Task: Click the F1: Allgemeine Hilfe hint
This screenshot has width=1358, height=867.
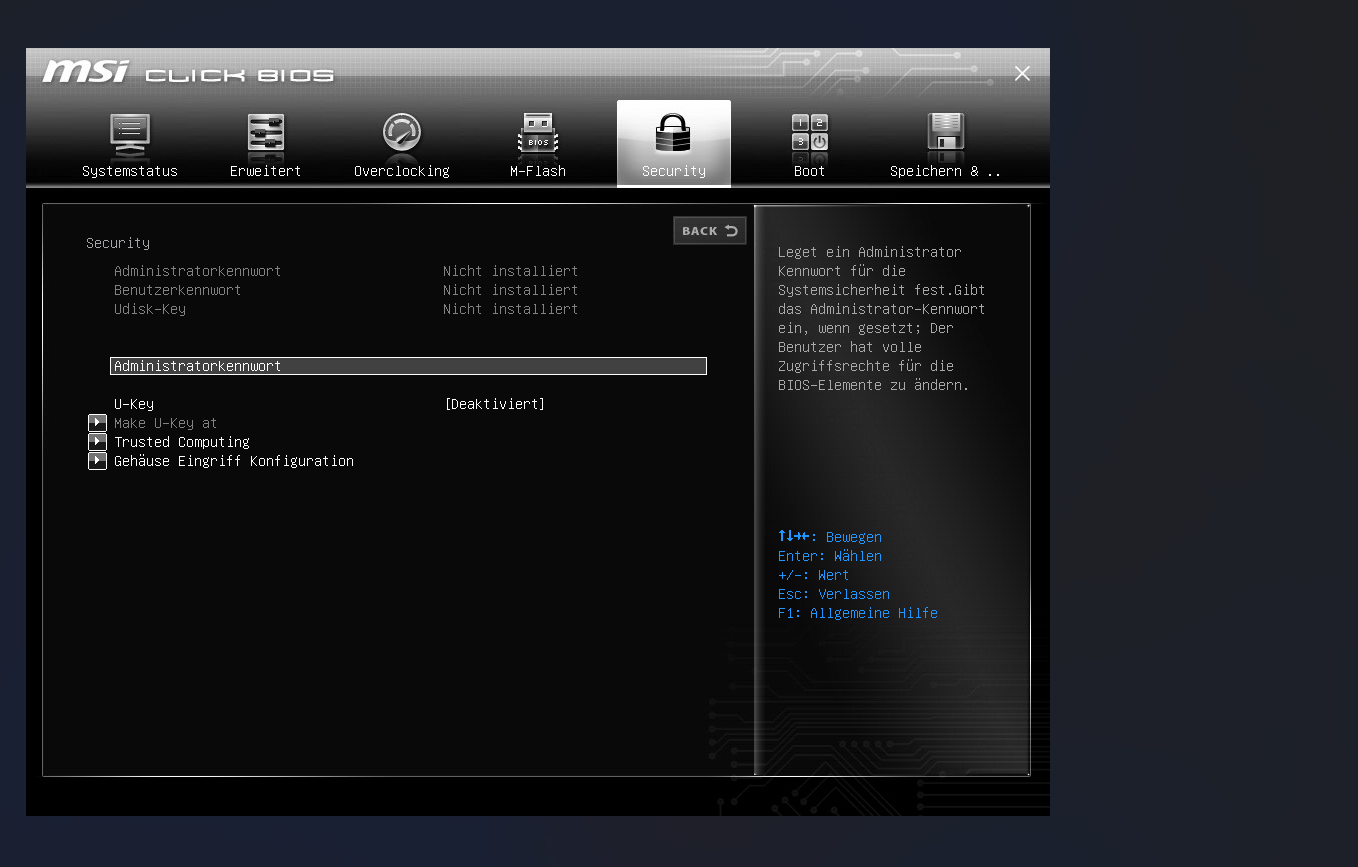Action: [x=858, y=613]
